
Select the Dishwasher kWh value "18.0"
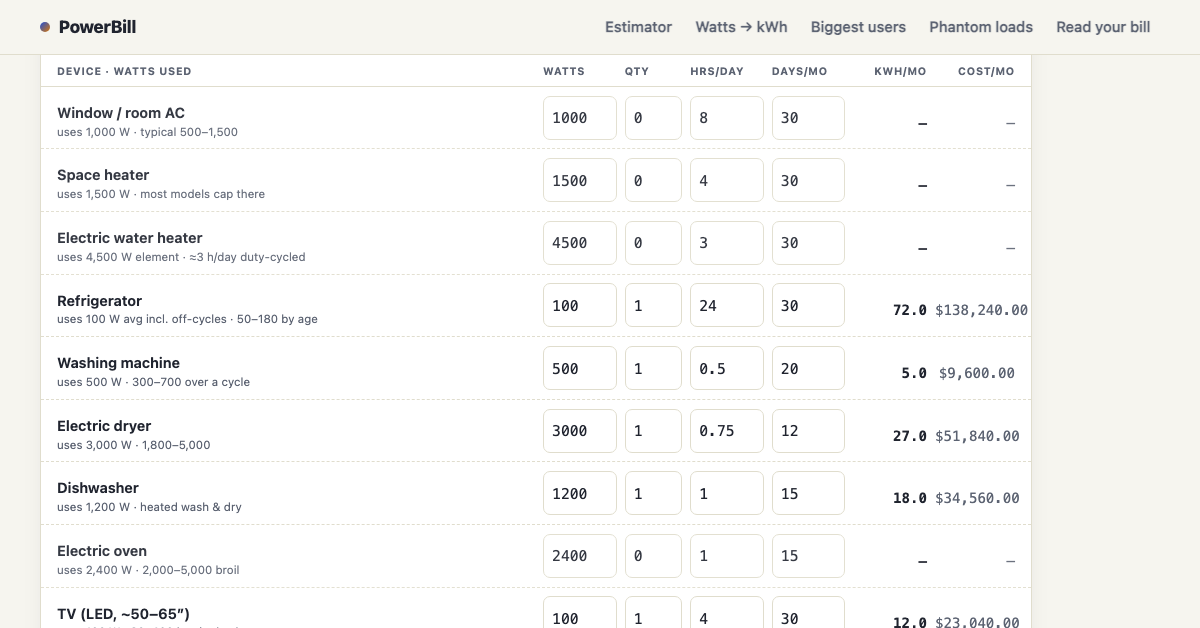point(910,498)
